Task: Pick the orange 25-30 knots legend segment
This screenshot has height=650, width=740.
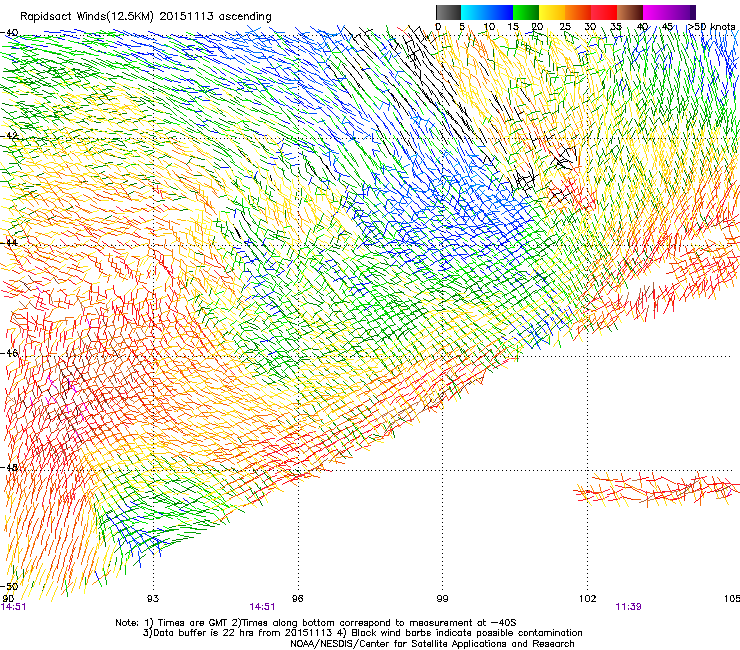Action: [x=578, y=12]
